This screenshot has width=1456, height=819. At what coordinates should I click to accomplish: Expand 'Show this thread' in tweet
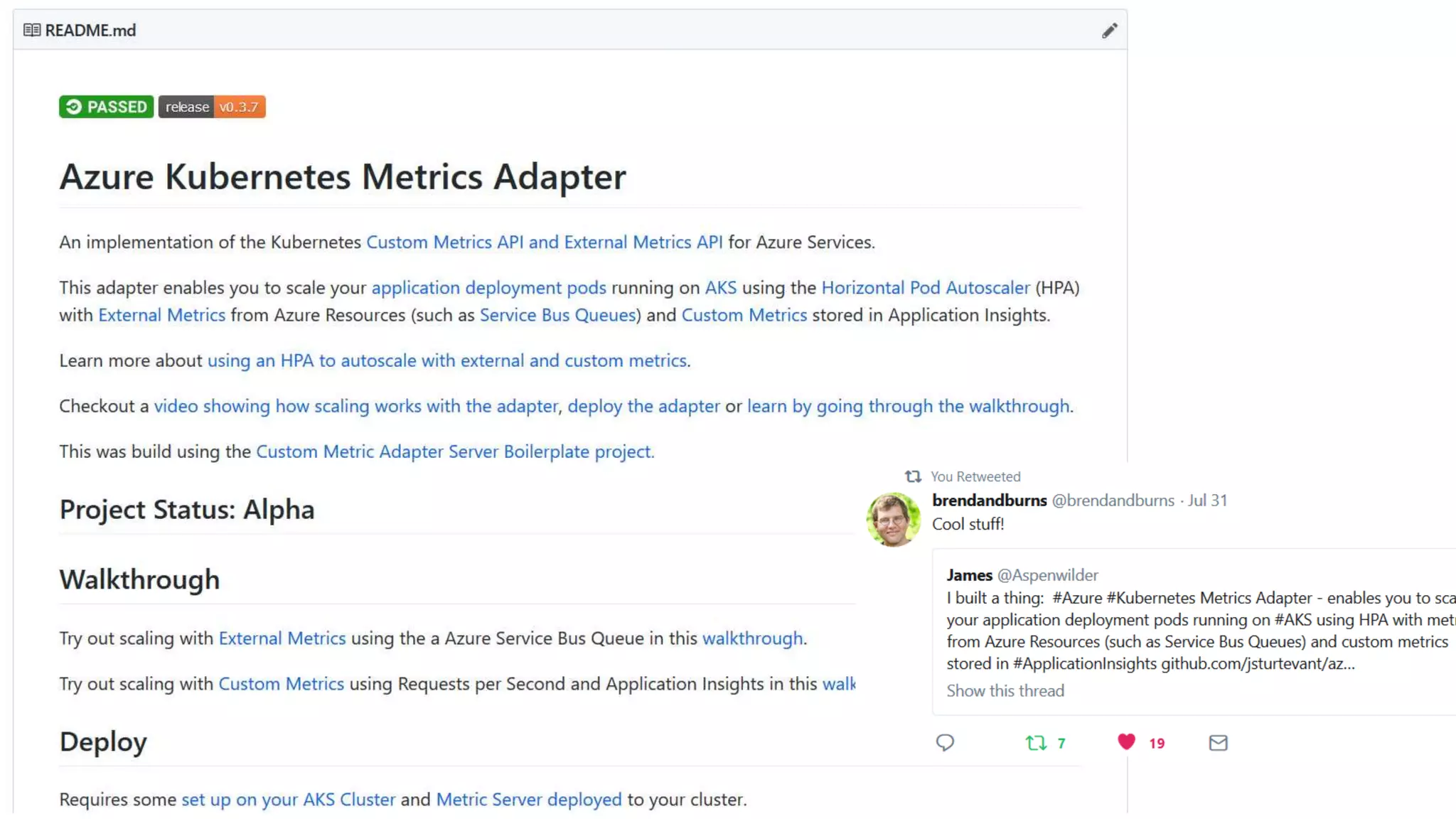pyautogui.click(x=1005, y=691)
